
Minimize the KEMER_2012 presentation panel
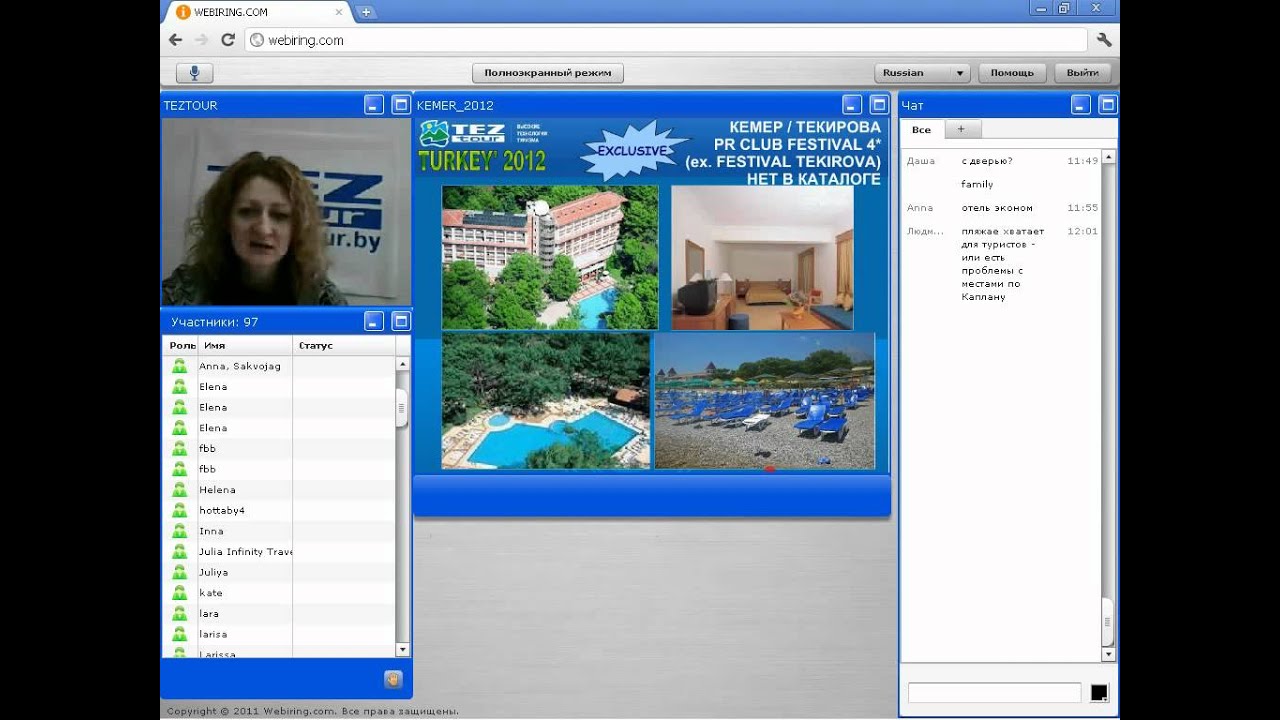coord(852,104)
